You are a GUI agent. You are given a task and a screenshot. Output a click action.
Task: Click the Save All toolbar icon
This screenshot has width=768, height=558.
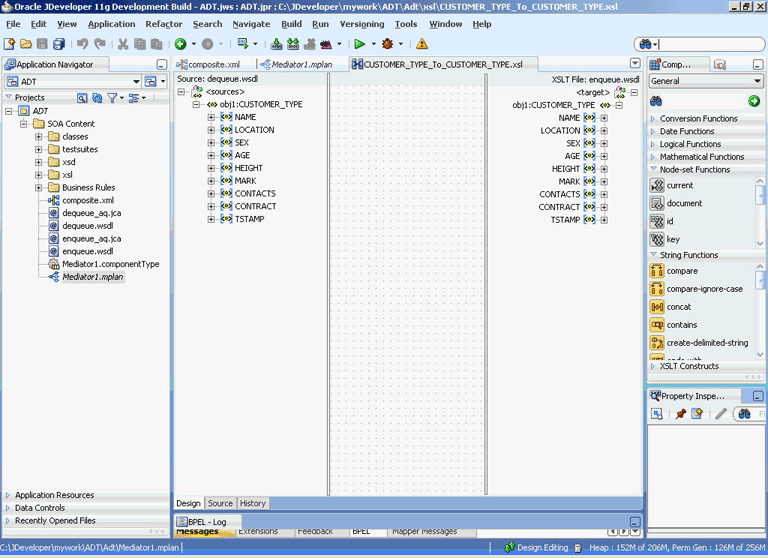59,44
